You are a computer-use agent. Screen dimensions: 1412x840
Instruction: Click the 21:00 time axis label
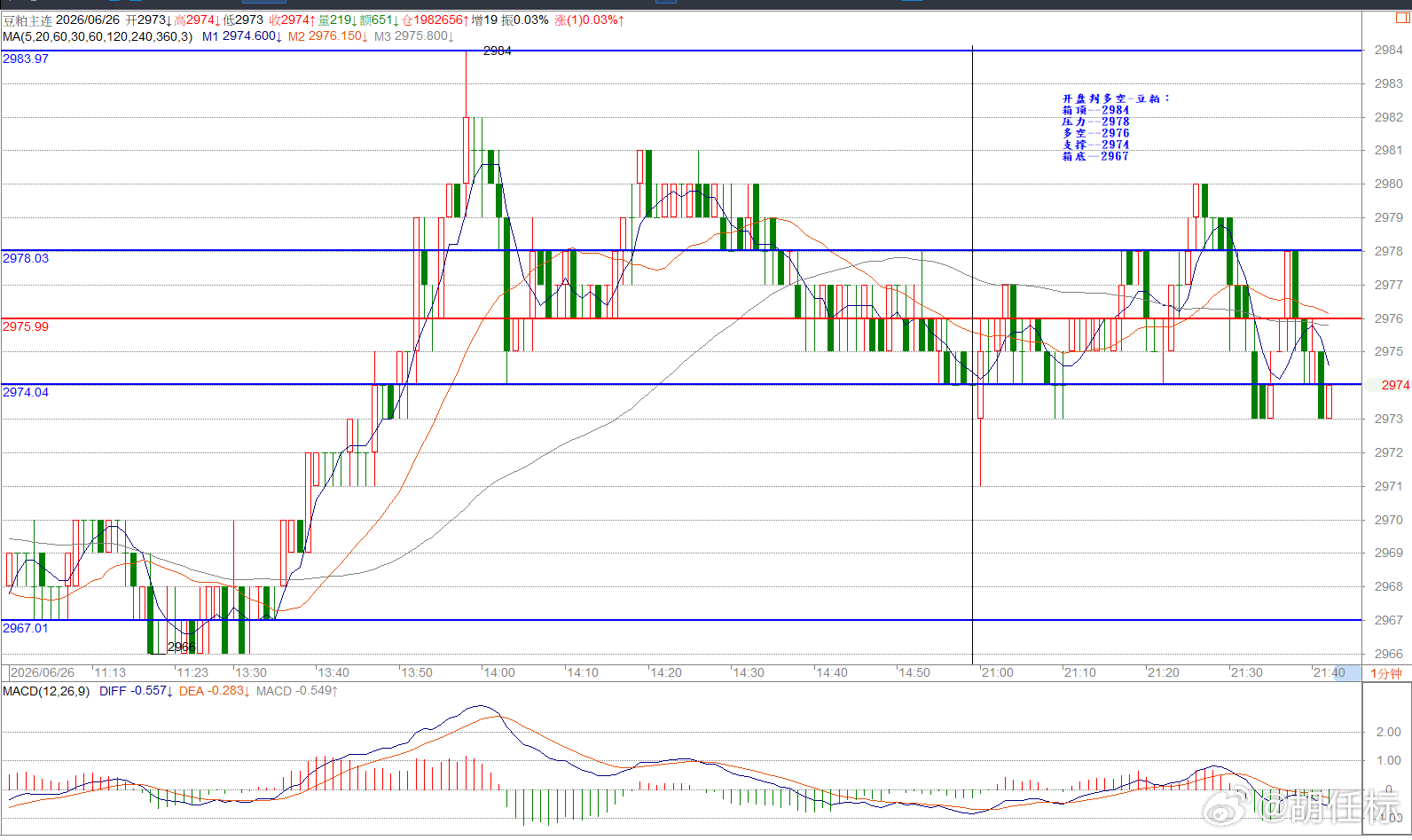click(998, 672)
